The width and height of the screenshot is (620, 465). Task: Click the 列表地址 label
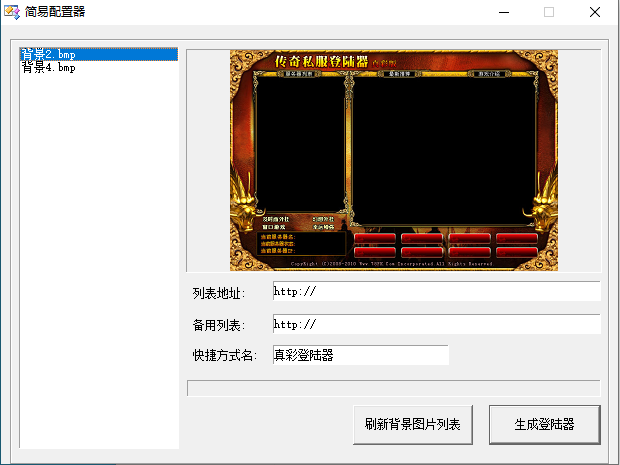pyautogui.click(x=215, y=292)
